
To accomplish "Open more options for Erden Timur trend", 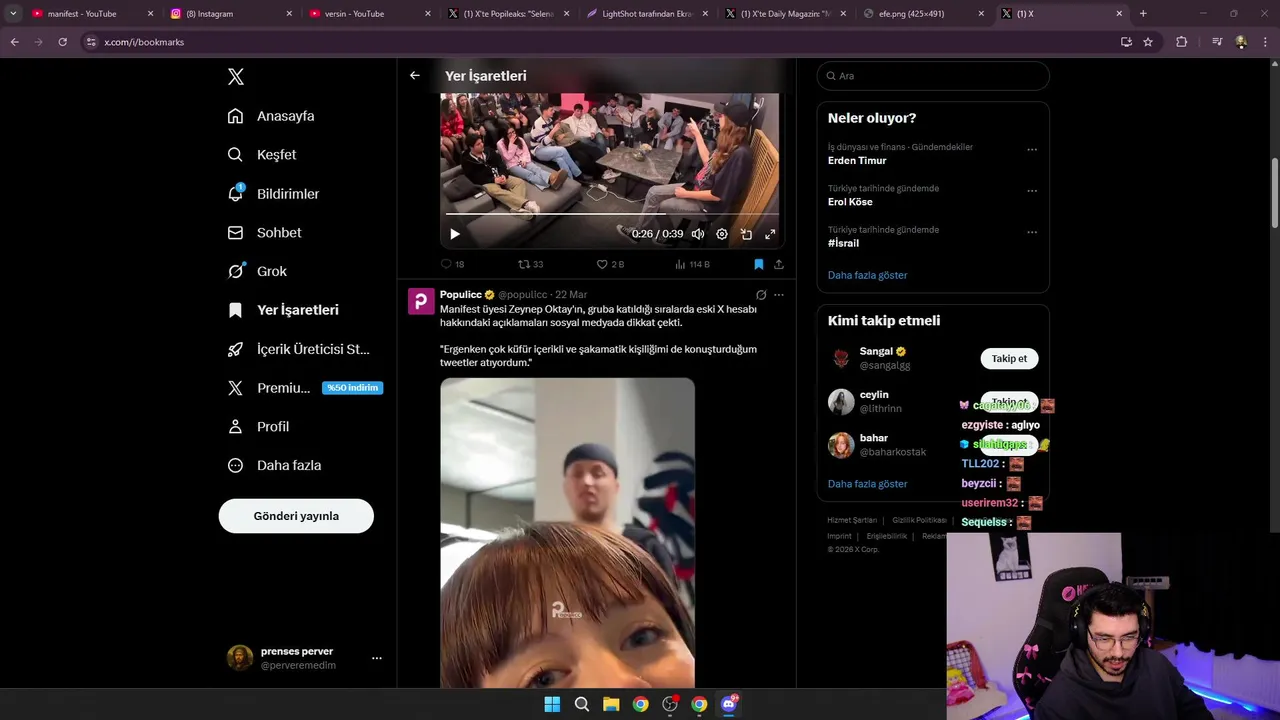I will coord(1032,150).
